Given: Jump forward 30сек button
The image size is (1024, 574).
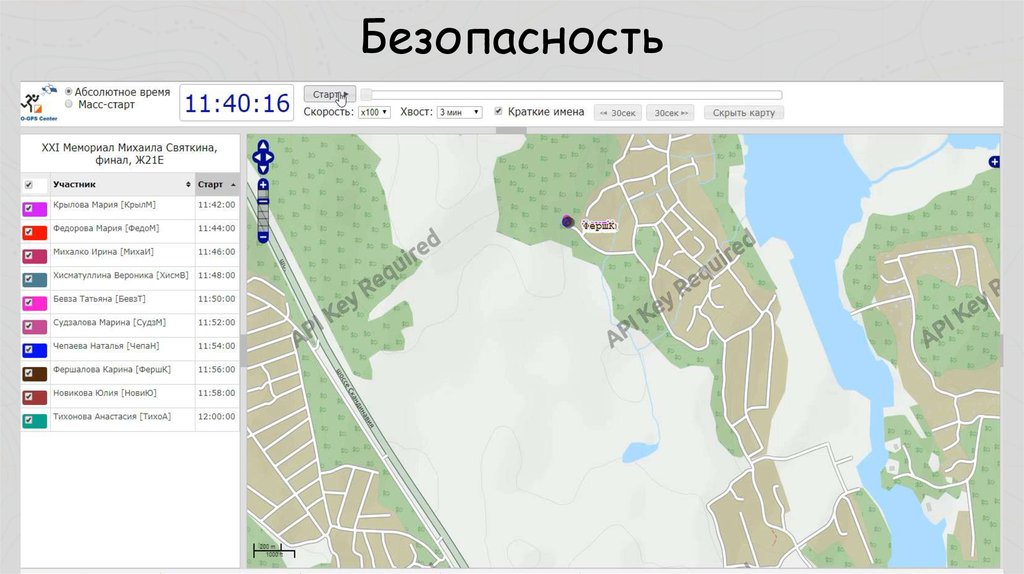Looking at the screenshot, I should 671,113.
